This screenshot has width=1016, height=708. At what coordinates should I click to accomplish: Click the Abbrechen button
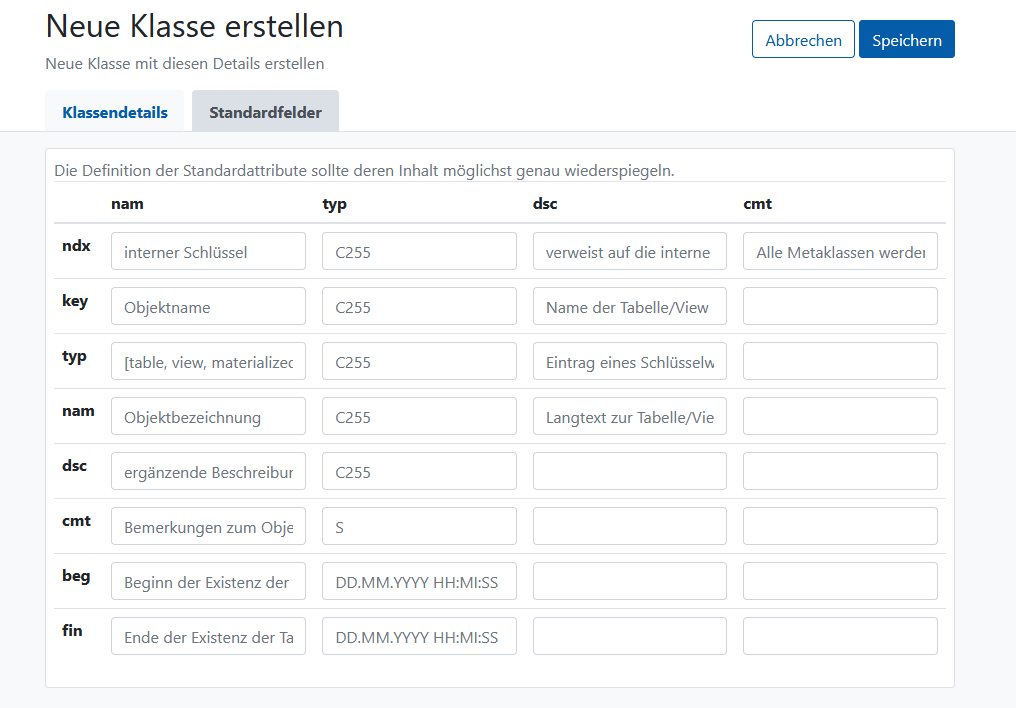point(803,40)
